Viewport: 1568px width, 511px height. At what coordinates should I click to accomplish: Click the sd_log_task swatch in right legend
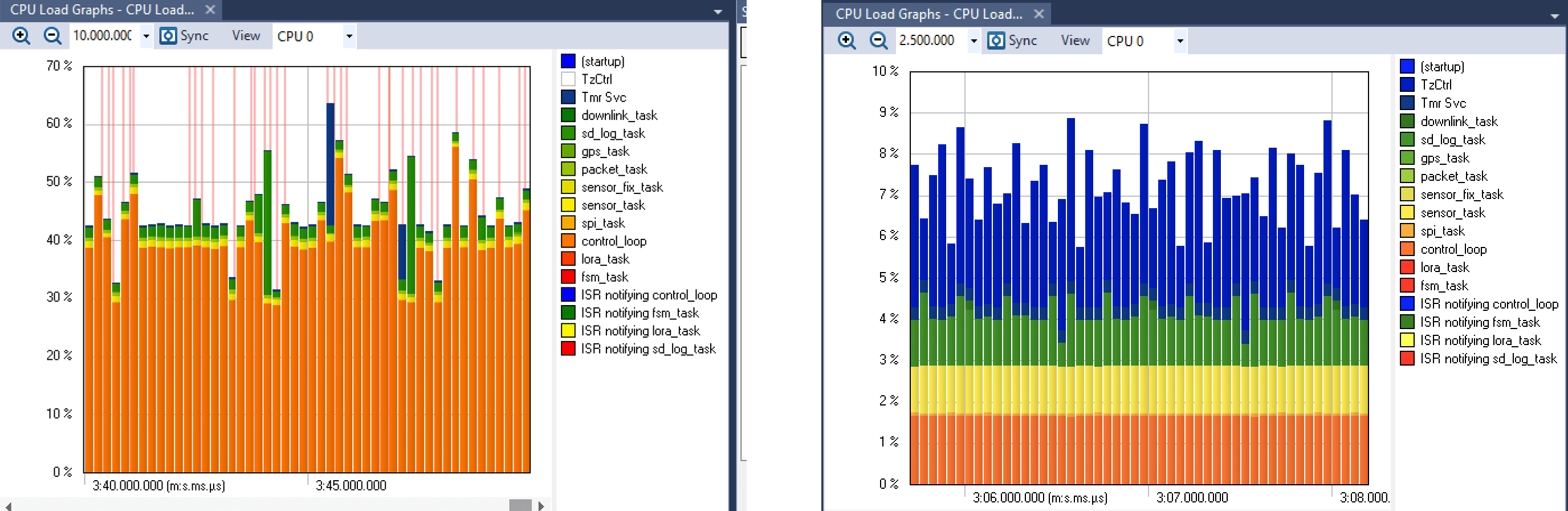click(x=1407, y=140)
